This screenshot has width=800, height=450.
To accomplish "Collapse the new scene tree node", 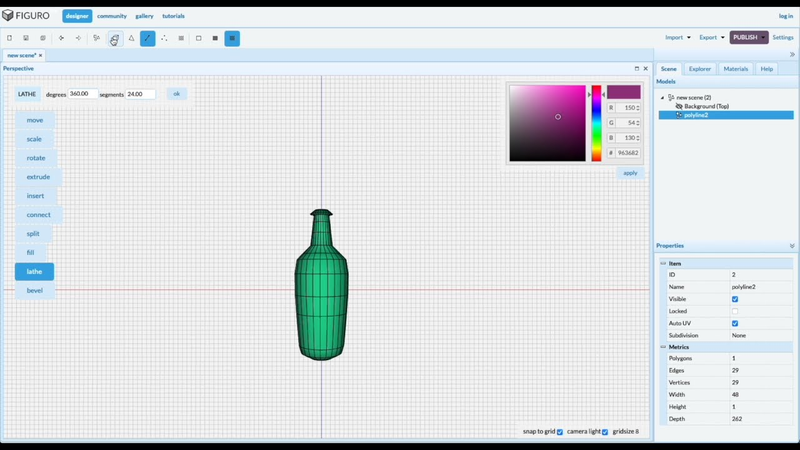I will click(663, 97).
